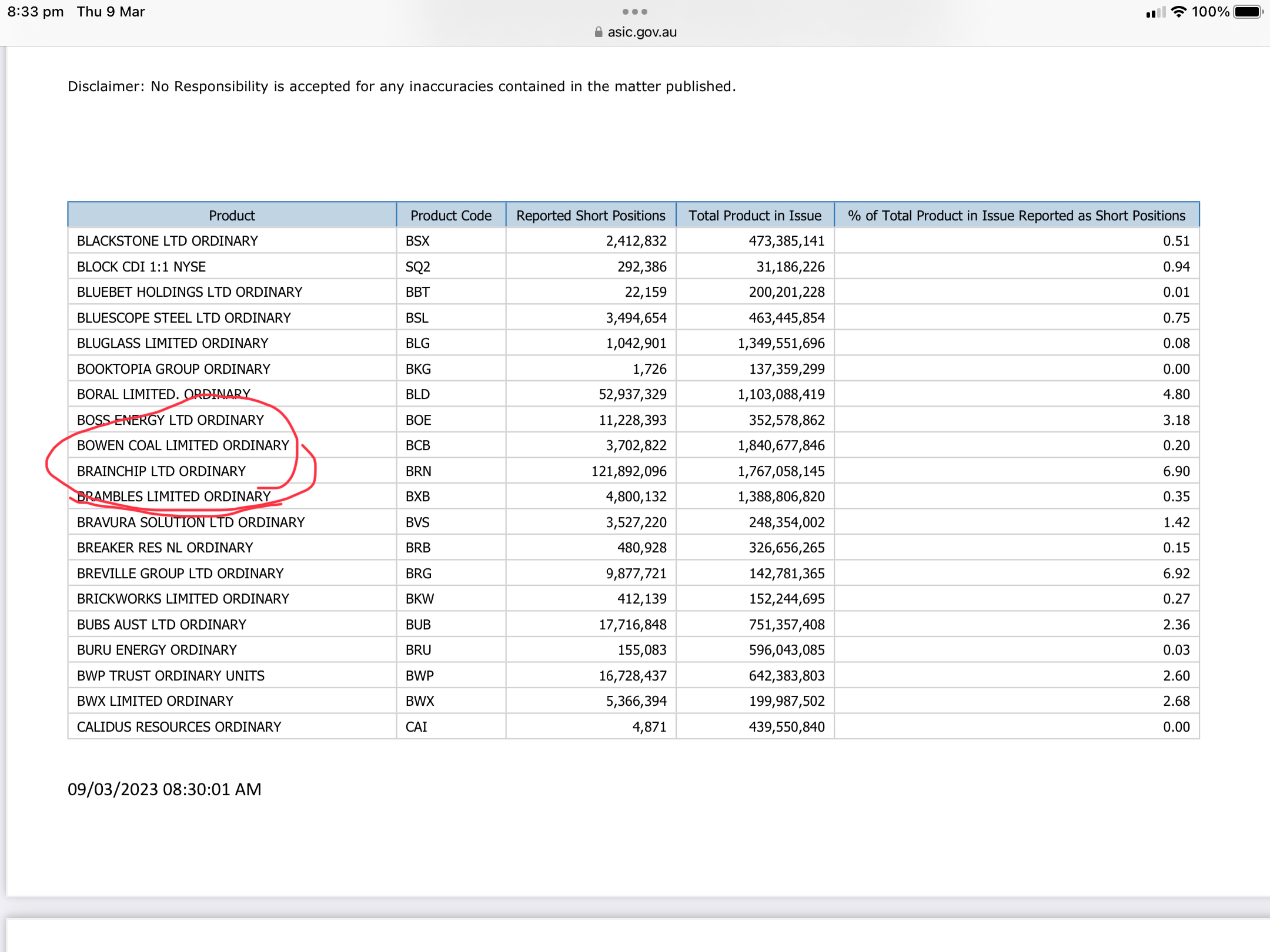This screenshot has width=1270, height=952.
Task: Click product code BXB
Action: point(417,497)
